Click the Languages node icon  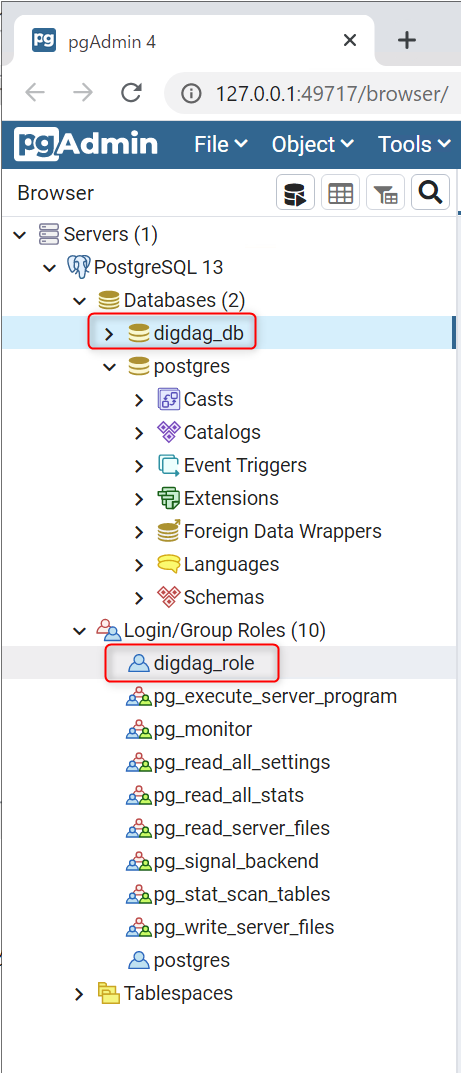point(168,564)
